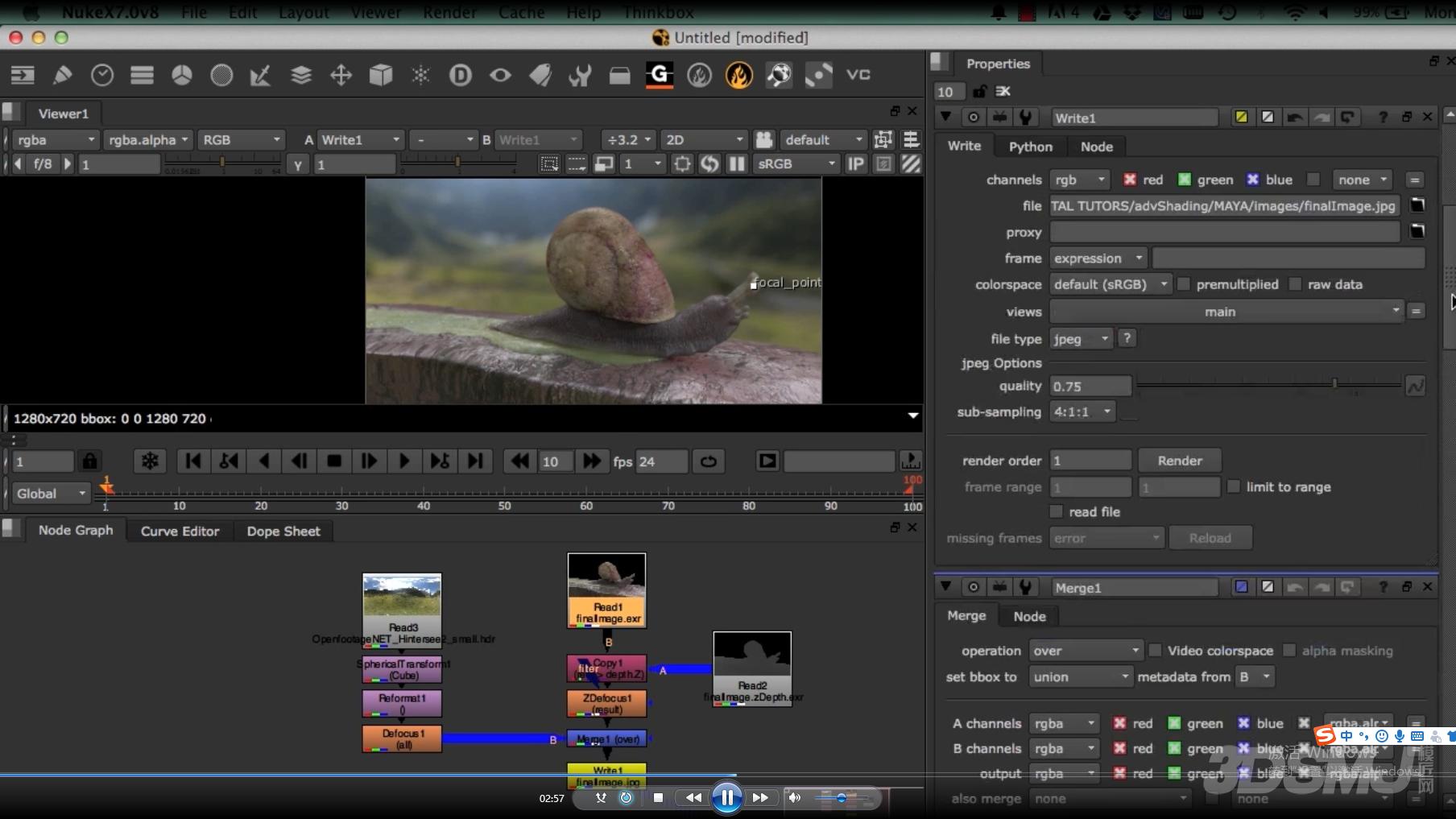Browse for Write1 output file folder icon
Image resolution: width=1456 pixels, height=819 pixels.
(1417, 205)
